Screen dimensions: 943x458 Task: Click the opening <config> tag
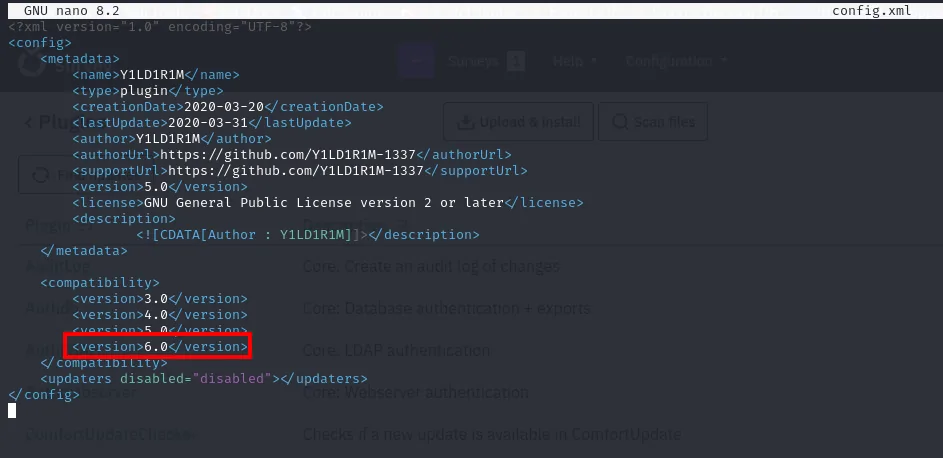(40, 43)
